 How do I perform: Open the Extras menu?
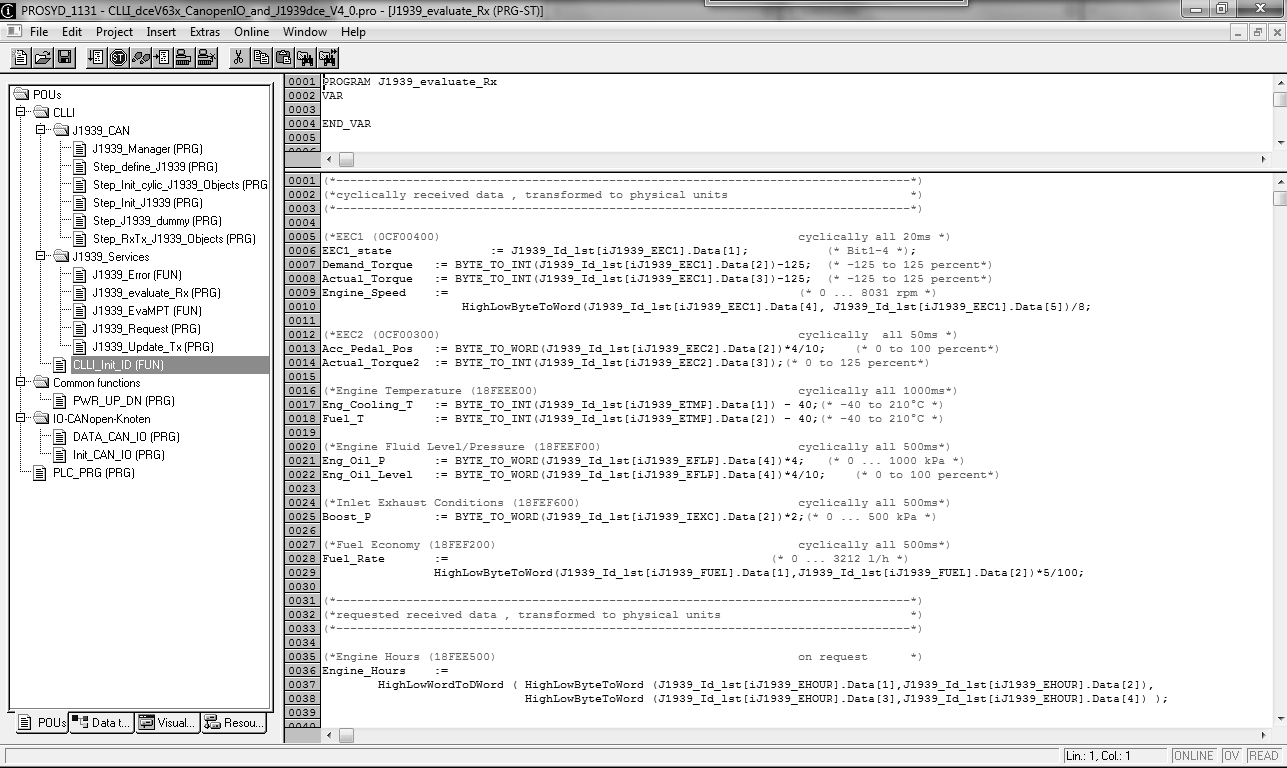(x=205, y=32)
